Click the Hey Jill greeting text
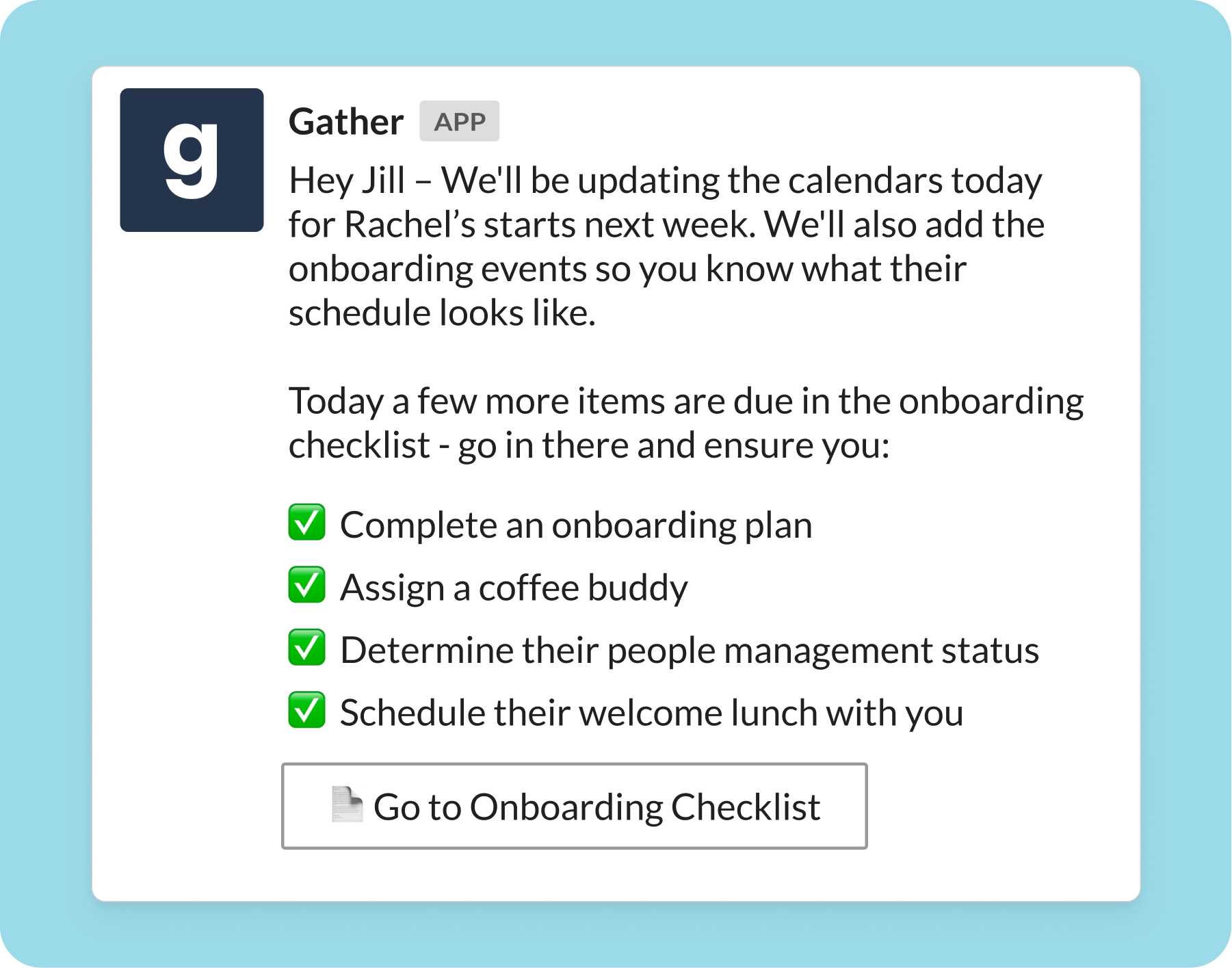The image size is (1232, 968). coord(347,181)
